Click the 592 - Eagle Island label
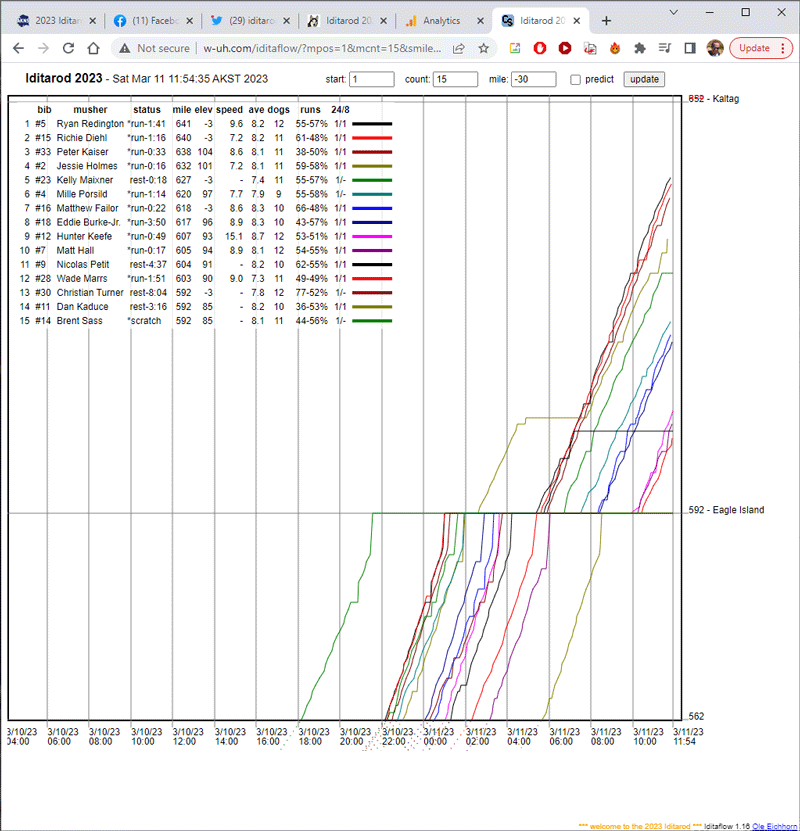 [x=726, y=510]
